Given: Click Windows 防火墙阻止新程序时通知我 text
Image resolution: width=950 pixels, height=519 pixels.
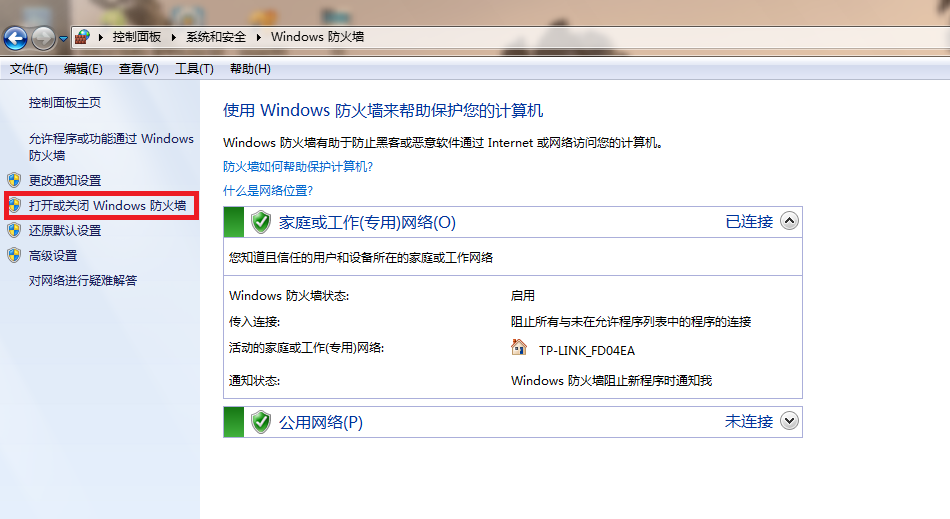Looking at the screenshot, I should [x=611, y=381].
